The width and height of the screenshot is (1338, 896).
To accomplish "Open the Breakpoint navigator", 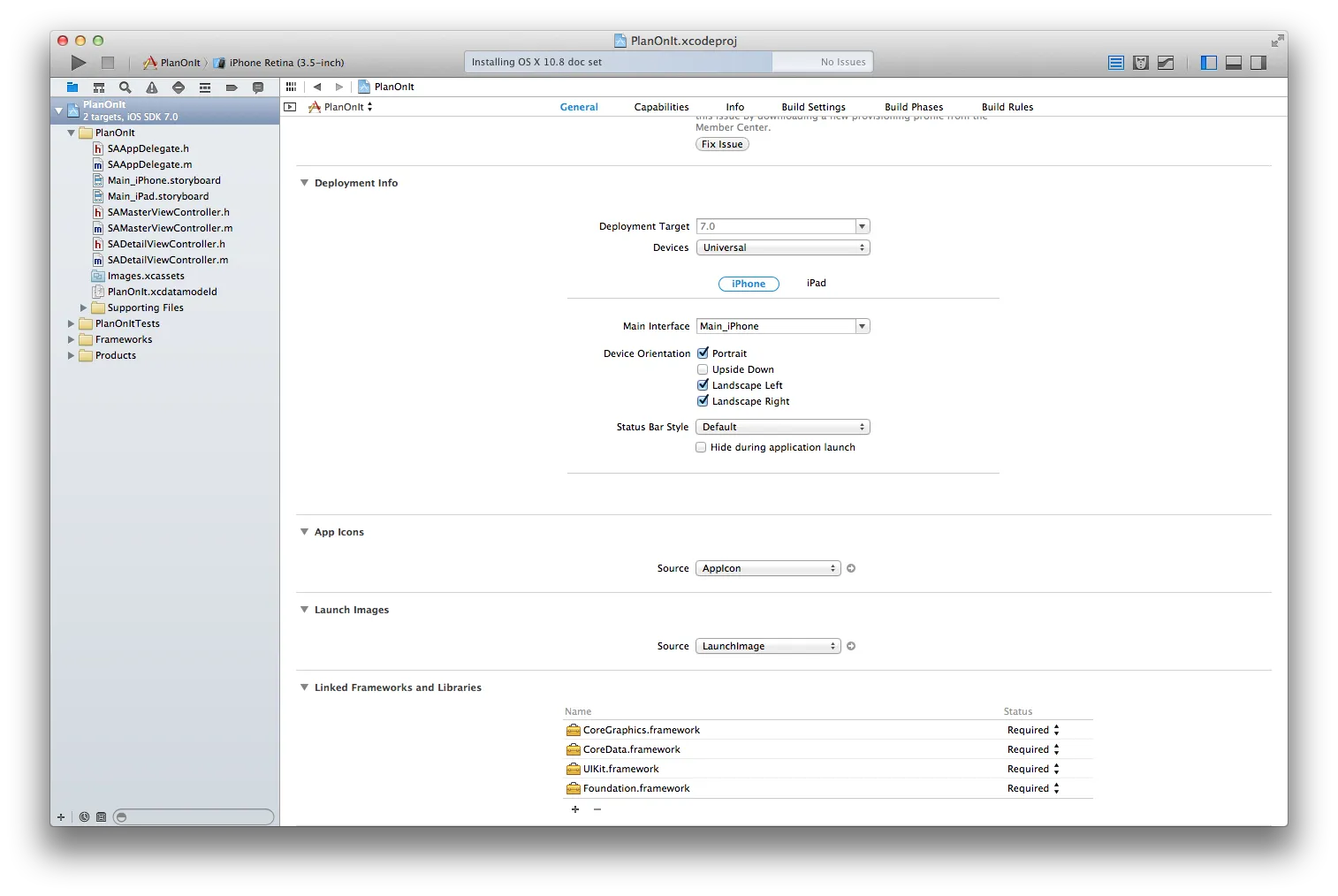I will tap(232, 87).
